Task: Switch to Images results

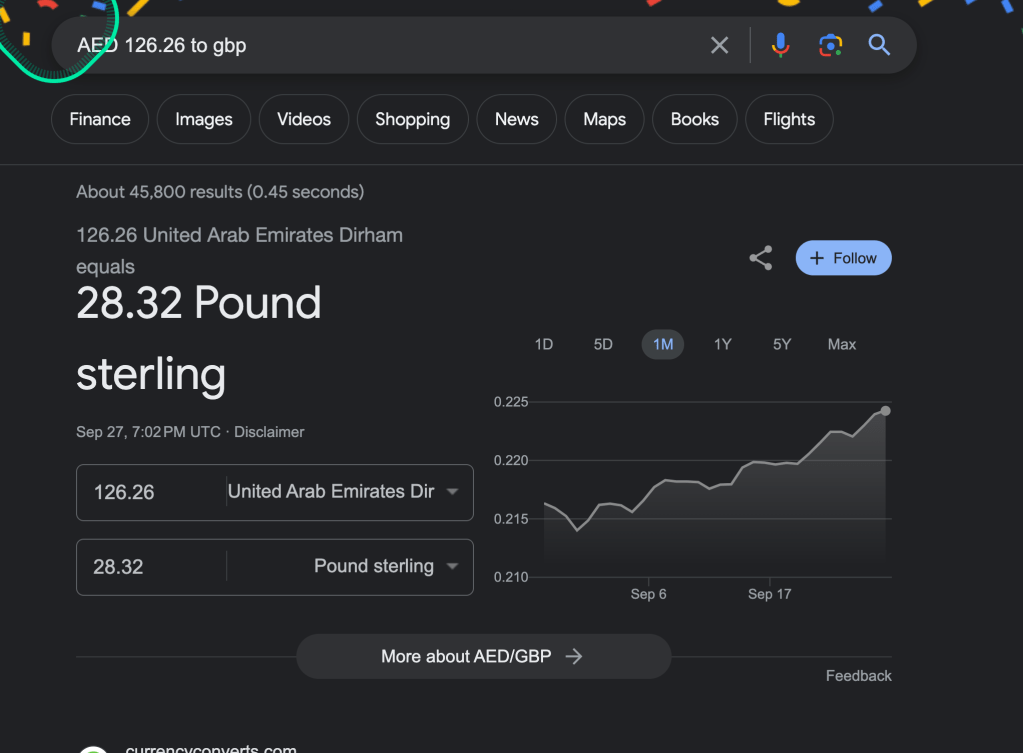Action: tap(204, 119)
